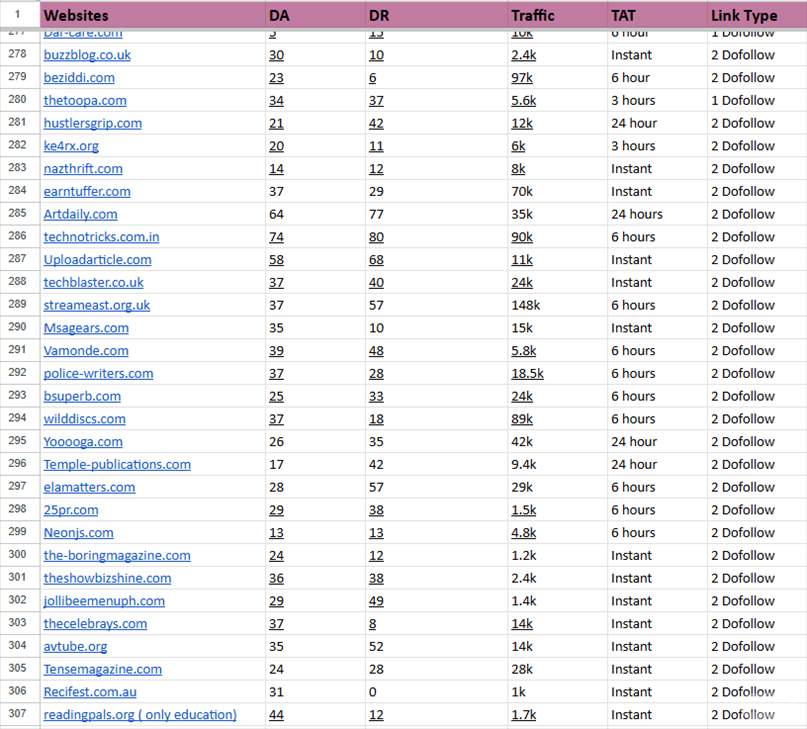This screenshot has height=729, width=807.
Task: Open the theshowbizshine.com link
Action: (x=107, y=578)
